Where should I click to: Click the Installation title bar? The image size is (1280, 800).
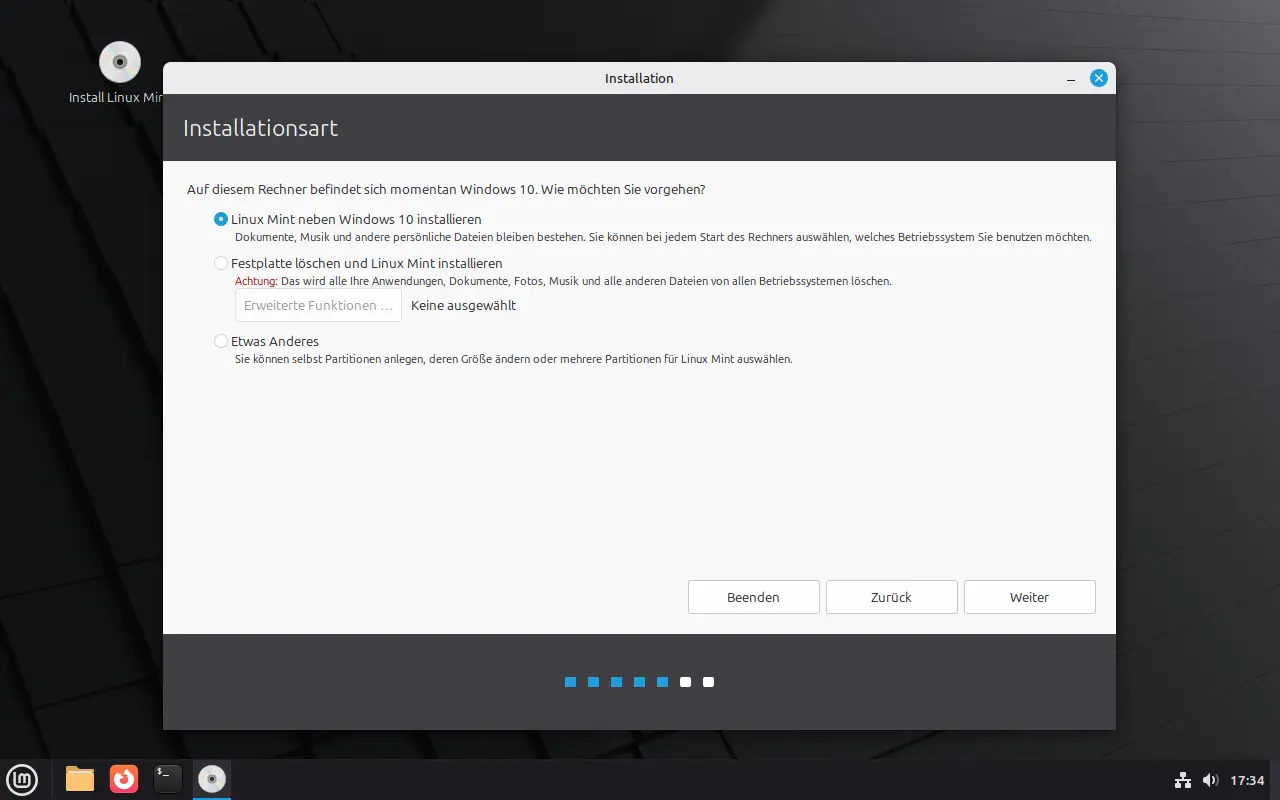[x=639, y=78]
